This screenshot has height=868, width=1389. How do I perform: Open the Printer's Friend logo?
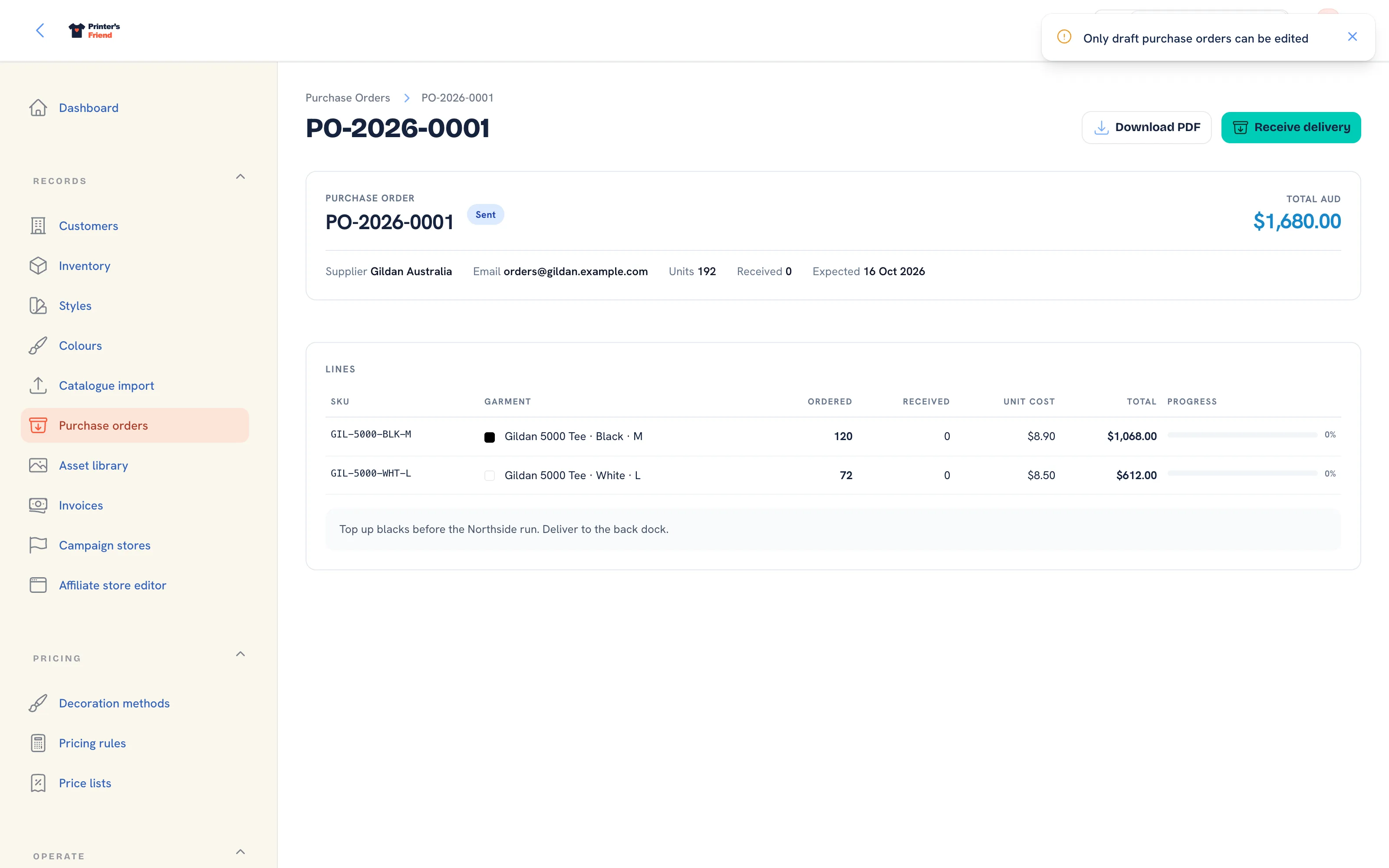[x=94, y=30]
